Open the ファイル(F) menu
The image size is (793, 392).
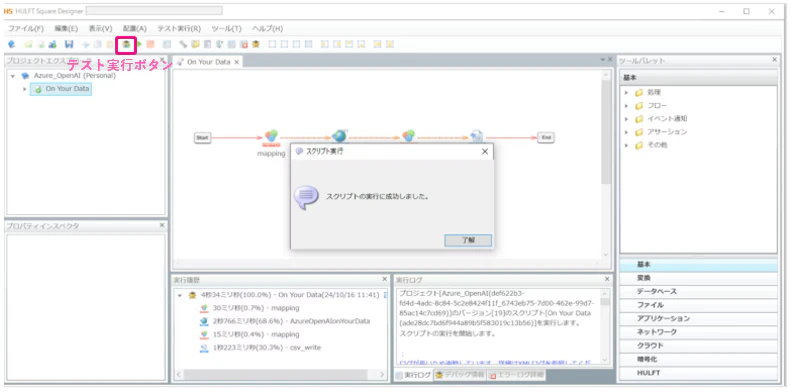click(26, 29)
